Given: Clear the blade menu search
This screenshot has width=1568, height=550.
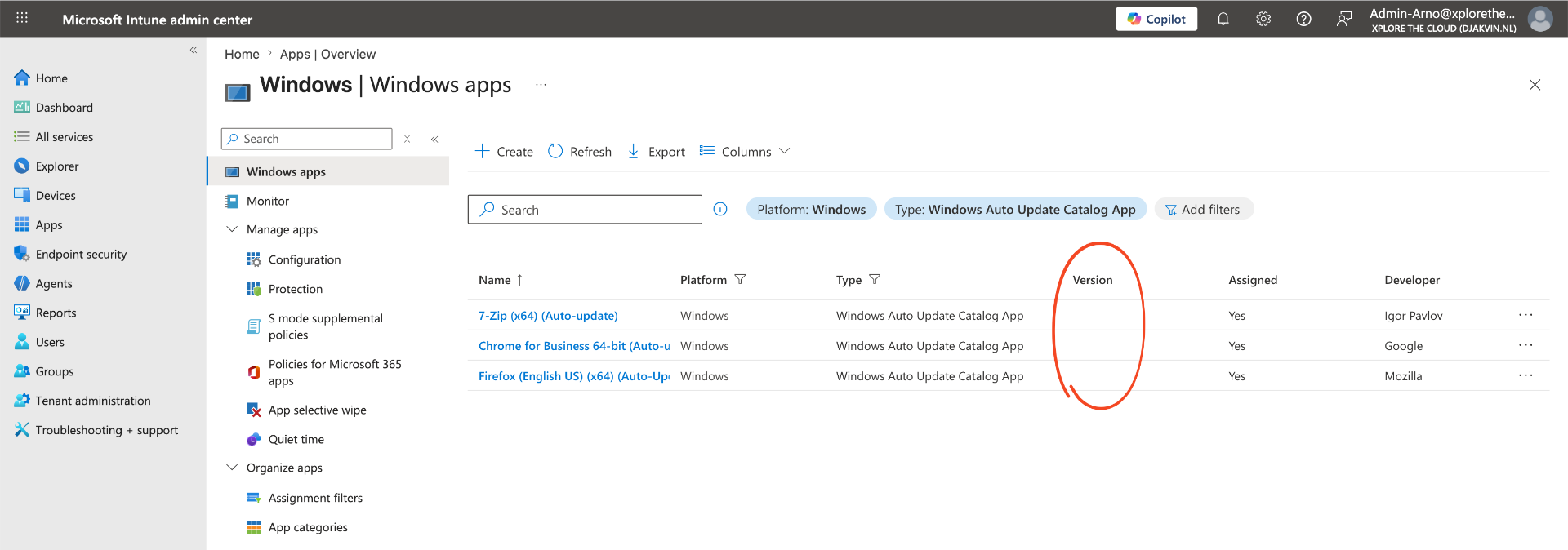Looking at the screenshot, I should click(x=407, y=139).
